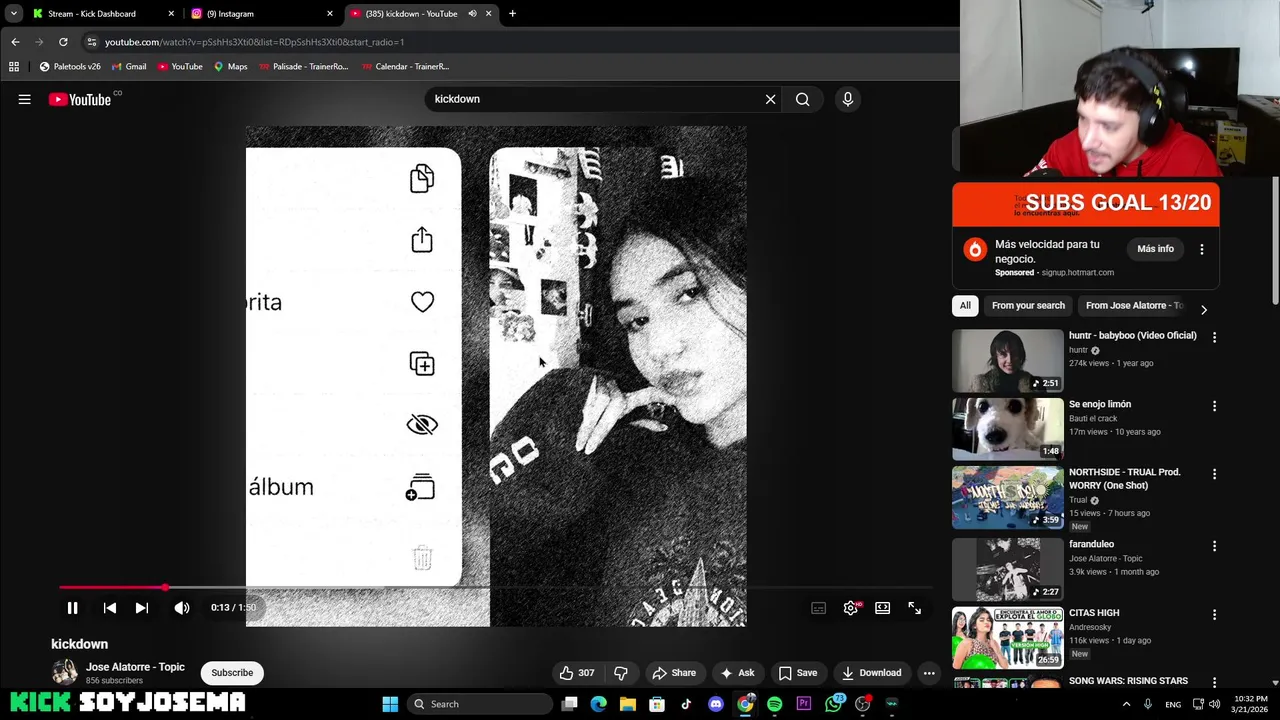The image size is (1280, 720).
Task: Mute audio on kickdown YouTube tab
Action: click(472, 14)
